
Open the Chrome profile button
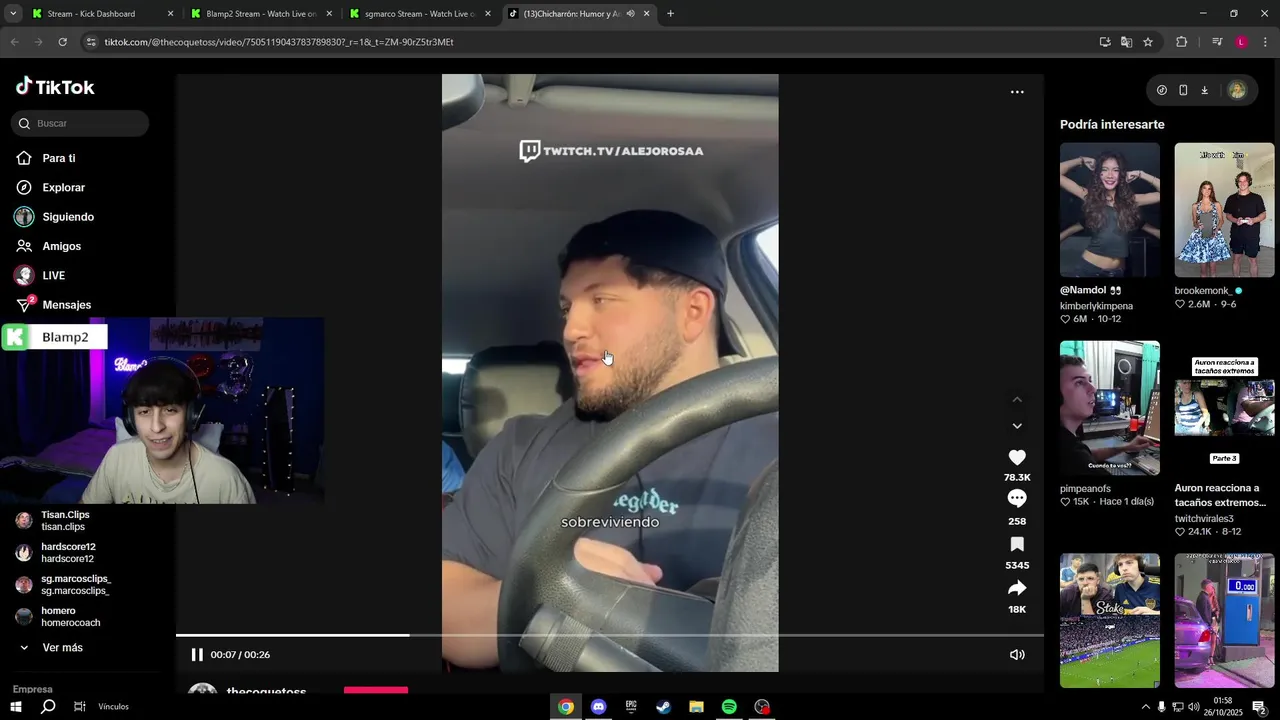point(1241,42)
